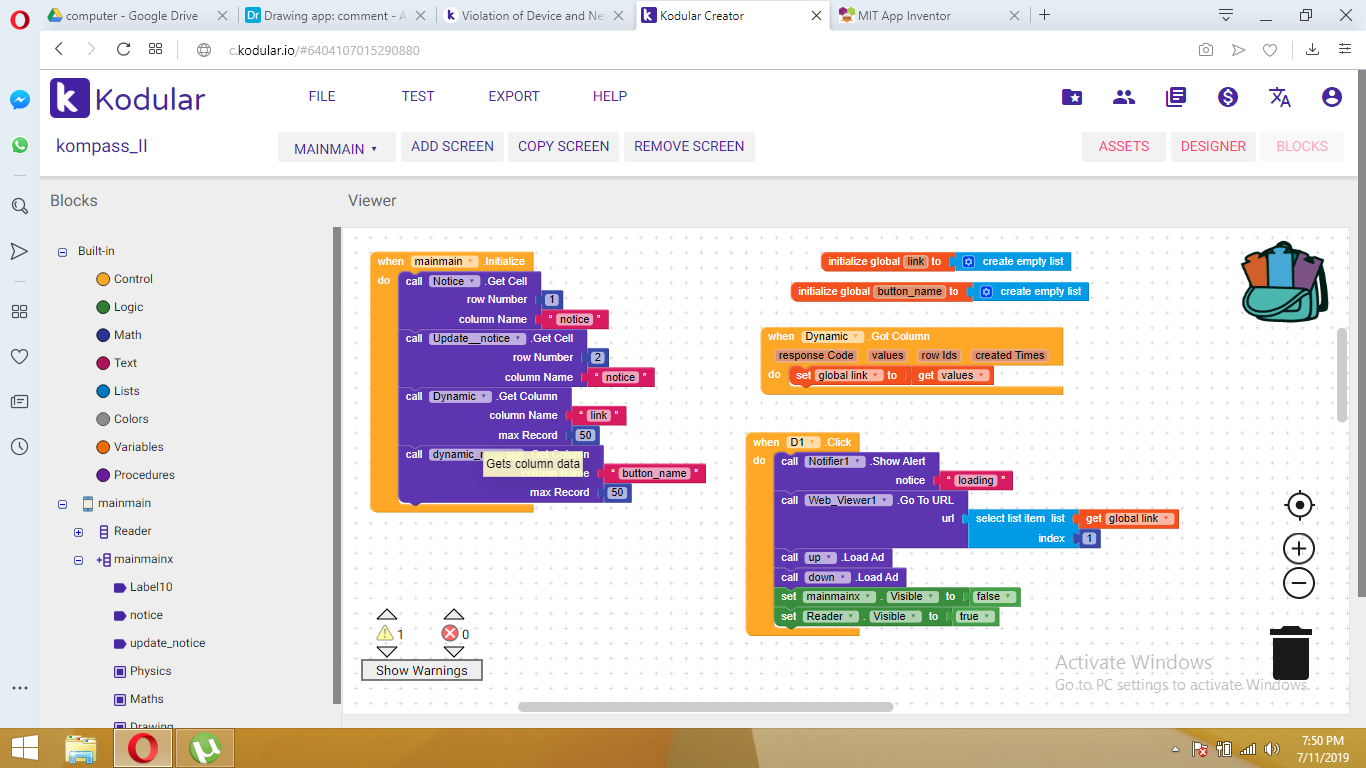Click Kodular my projects folder icon
This screenshot has height=768, width=1366.
click(1072, 97)
